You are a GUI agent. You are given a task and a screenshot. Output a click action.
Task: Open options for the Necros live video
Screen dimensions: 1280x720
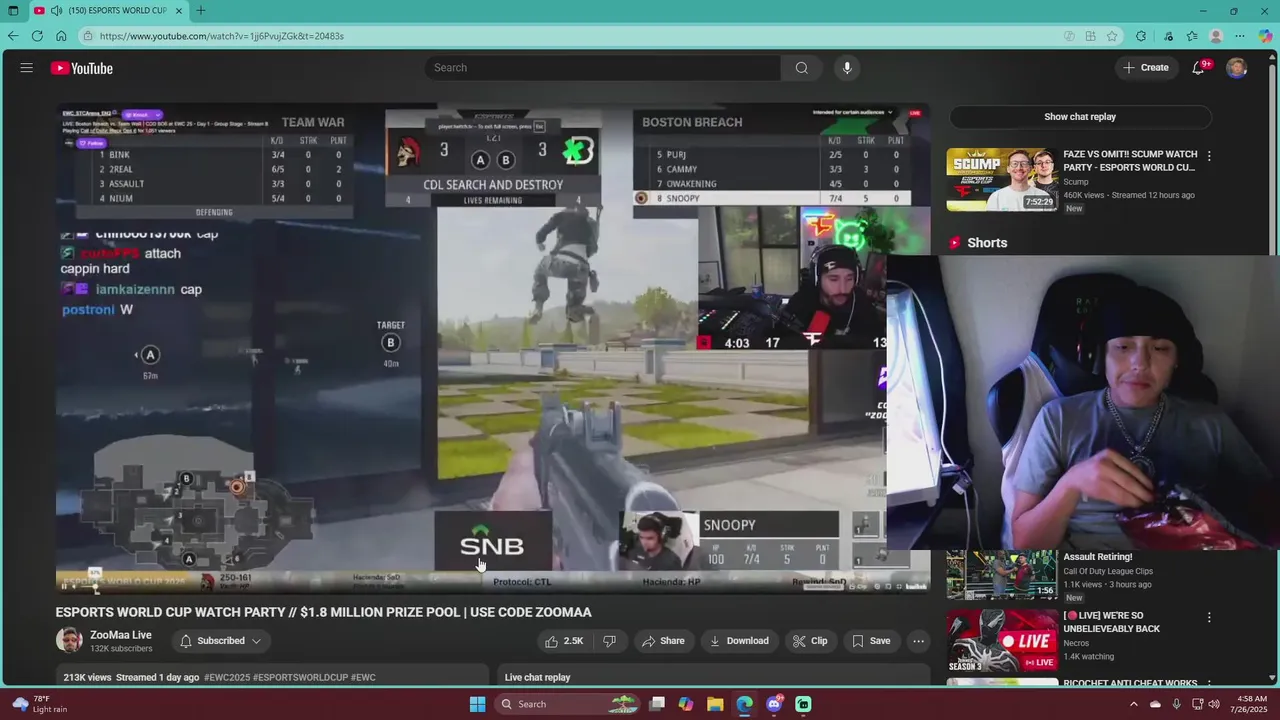(1209, 618)
